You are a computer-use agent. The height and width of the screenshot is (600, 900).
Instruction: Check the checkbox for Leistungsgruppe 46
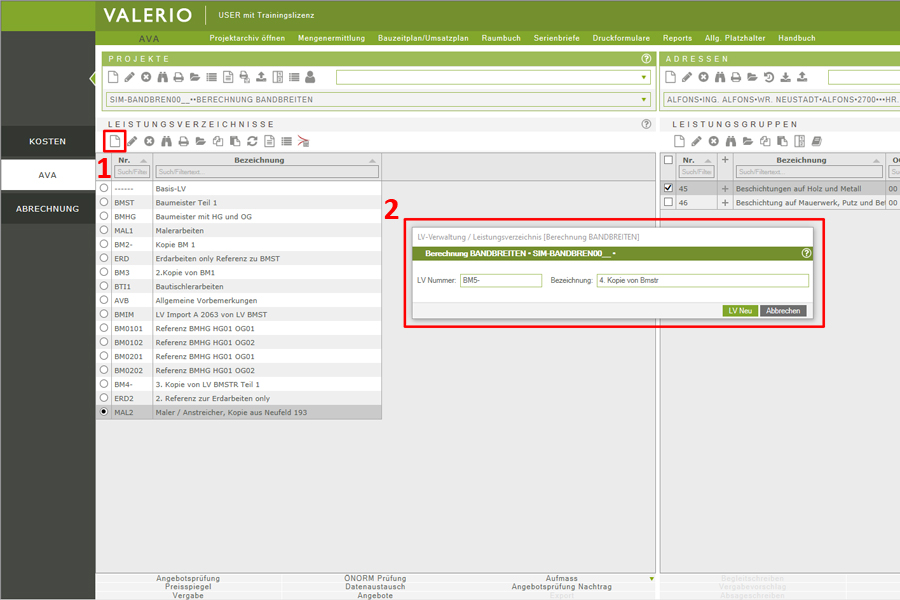(668, 202)
